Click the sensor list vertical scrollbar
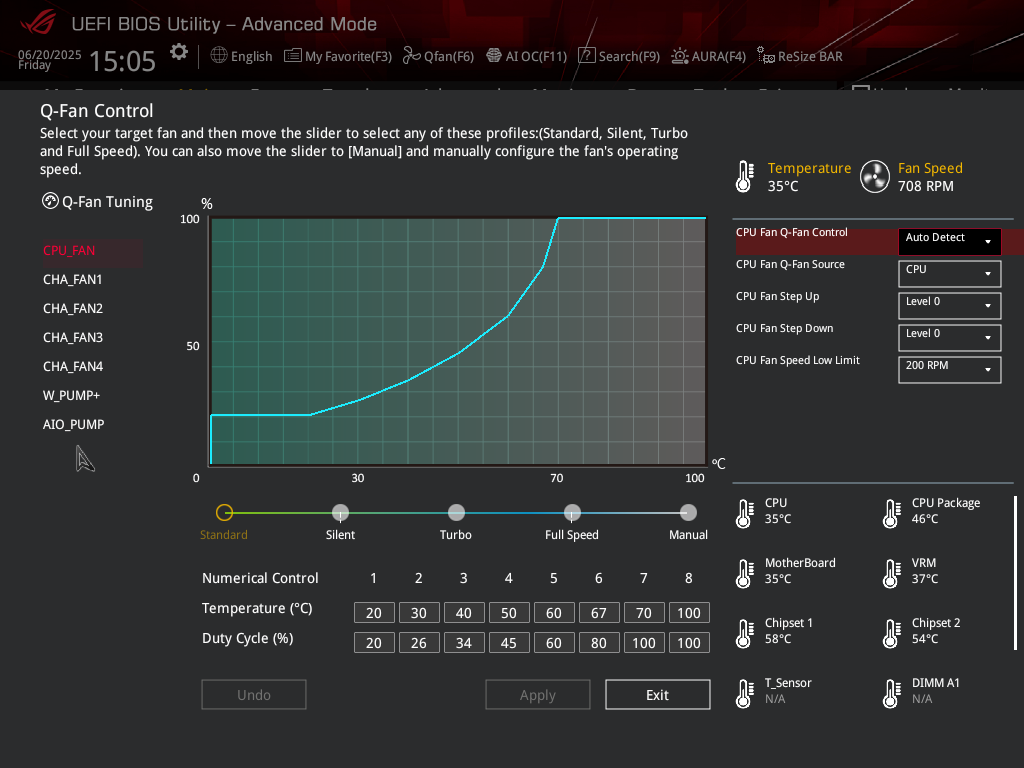The width and height of the screenshot is (1024, 768). pyautogui.click(x=1016, y=573)
